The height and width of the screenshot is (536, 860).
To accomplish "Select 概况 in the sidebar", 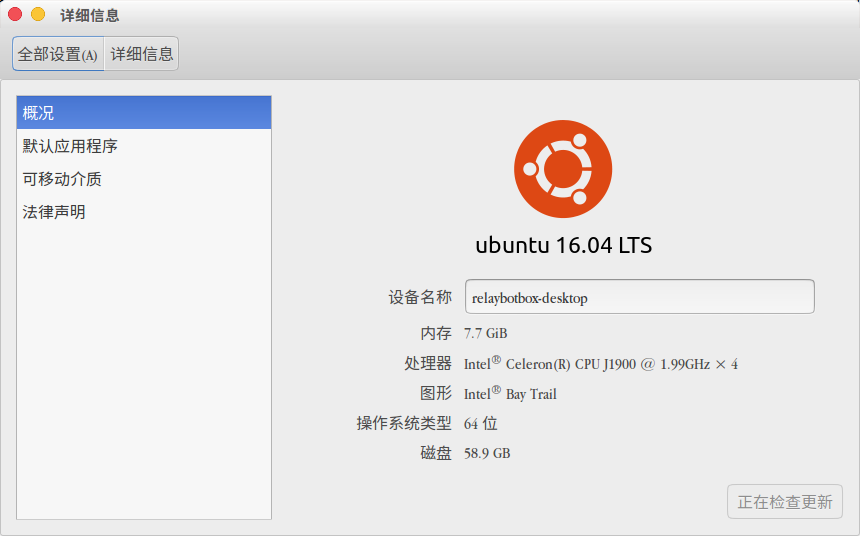I will click(x=144, y=112).
